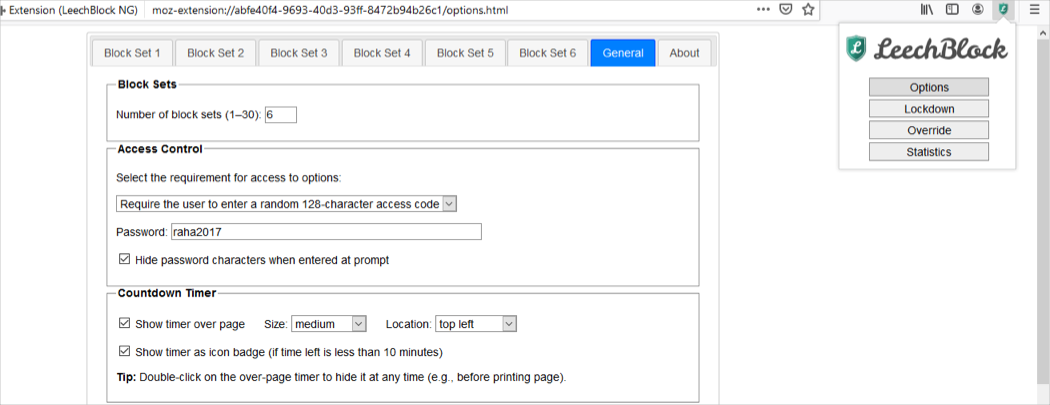Screen dimensions: 1050x405
Task: Open the Library bookmarks icon
Action: tap(927, 10)
